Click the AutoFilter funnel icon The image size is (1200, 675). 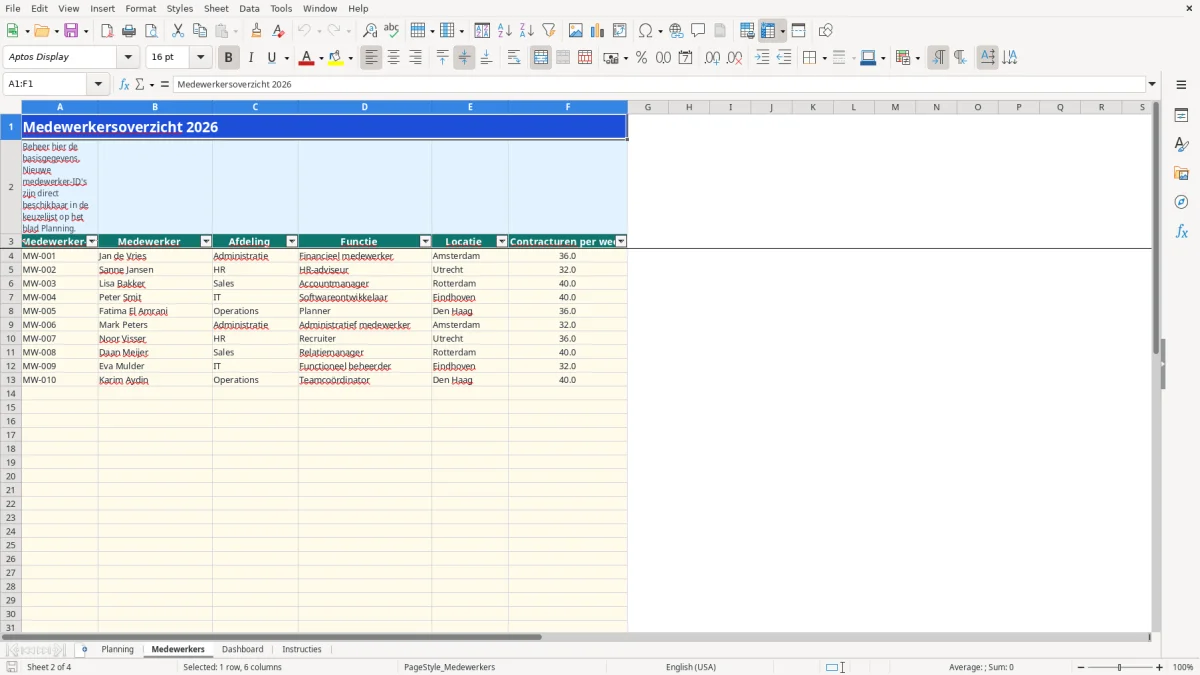[549, 31]
